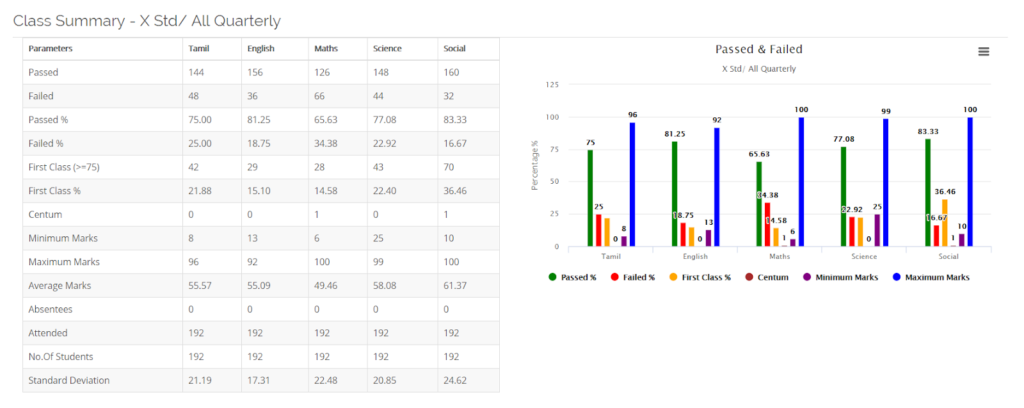Screen dimensions: 1024x408
Task: Toggle Centum series in the legend
Action: coord(769,277)
